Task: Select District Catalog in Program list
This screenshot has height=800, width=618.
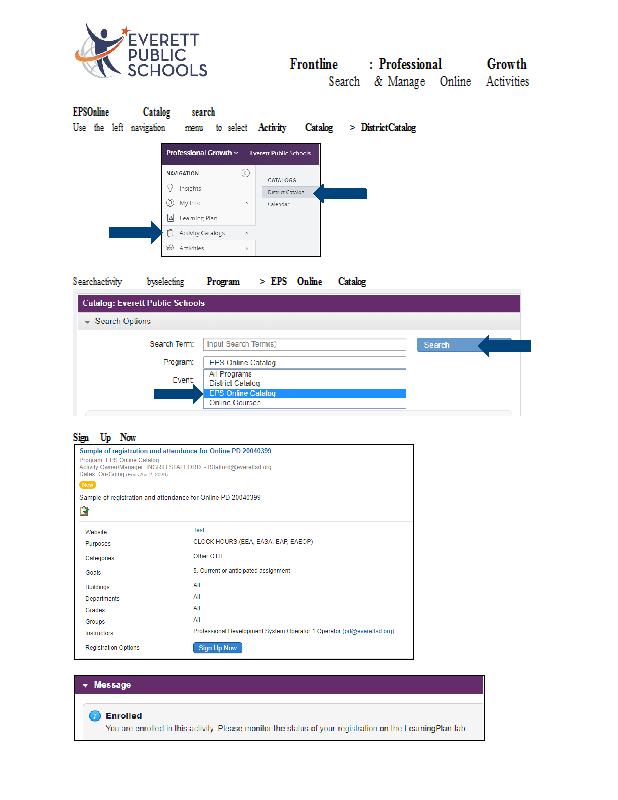Action: (234, 383)
